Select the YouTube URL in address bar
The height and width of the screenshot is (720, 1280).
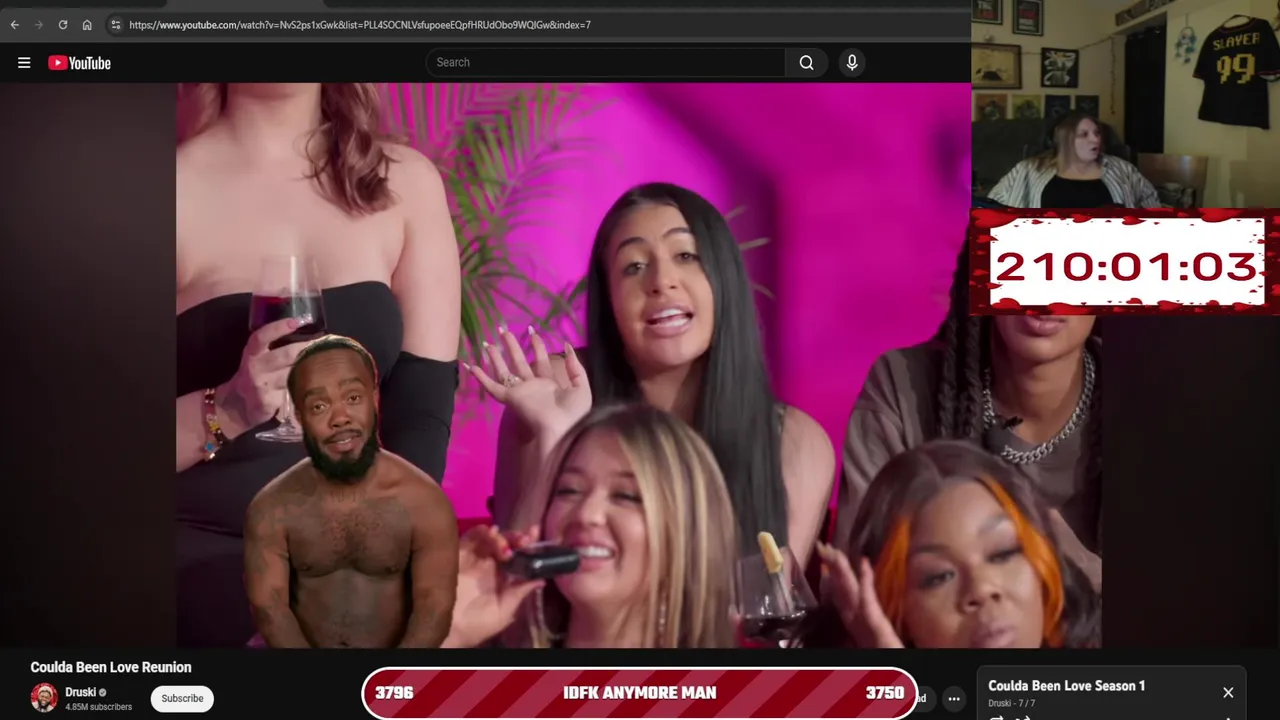[x=360, y=25]
